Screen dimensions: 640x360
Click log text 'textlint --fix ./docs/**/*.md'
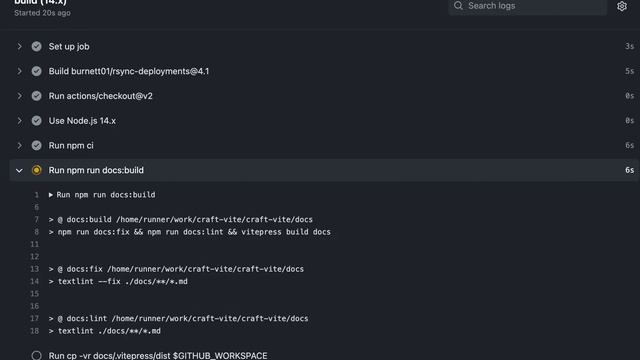click(118, 282)
